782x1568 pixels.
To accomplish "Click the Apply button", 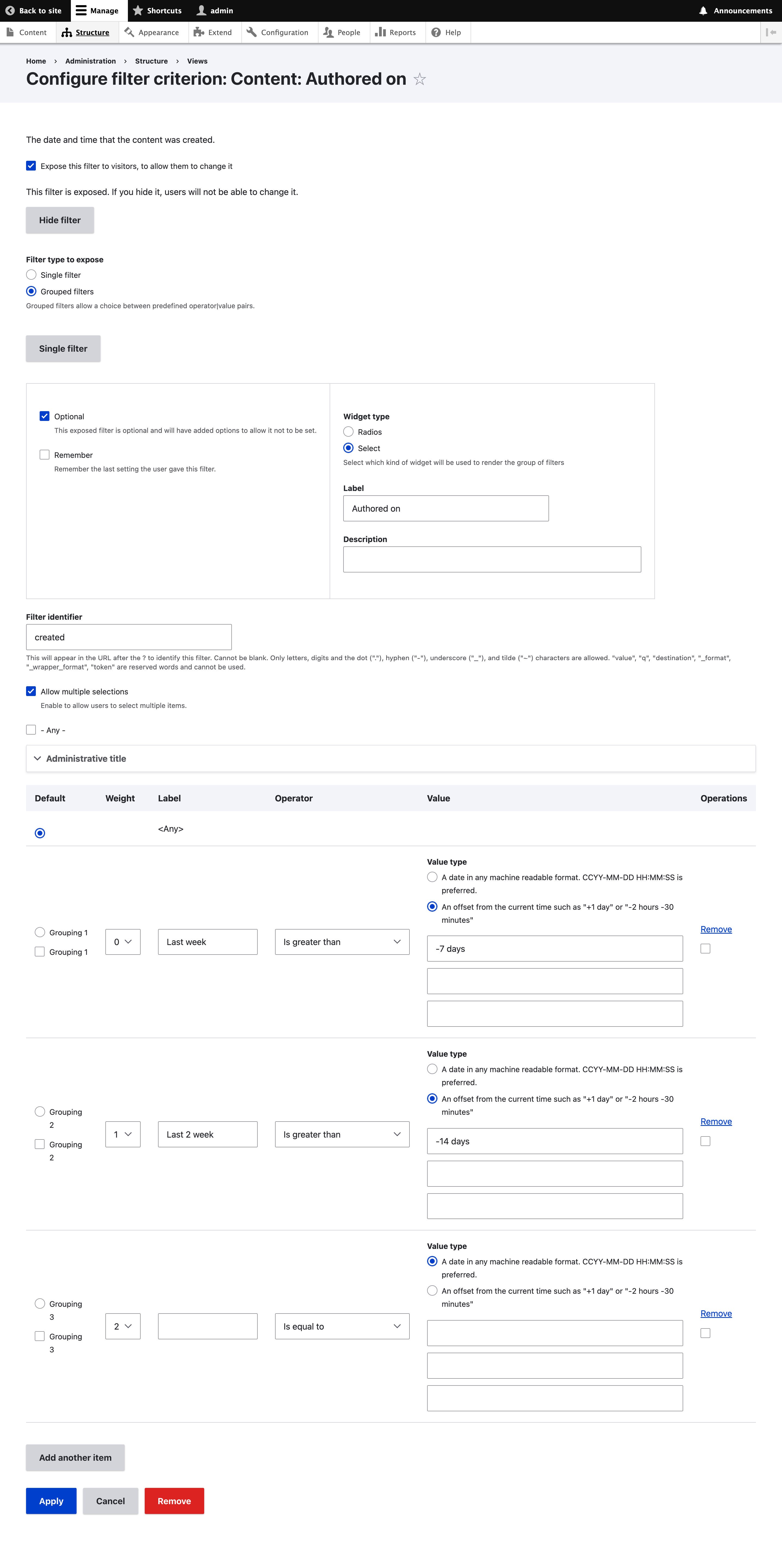I will 51,1501.
